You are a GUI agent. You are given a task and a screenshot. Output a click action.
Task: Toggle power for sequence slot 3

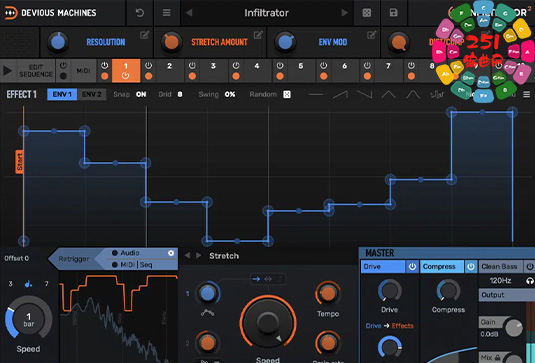point(192,65)
